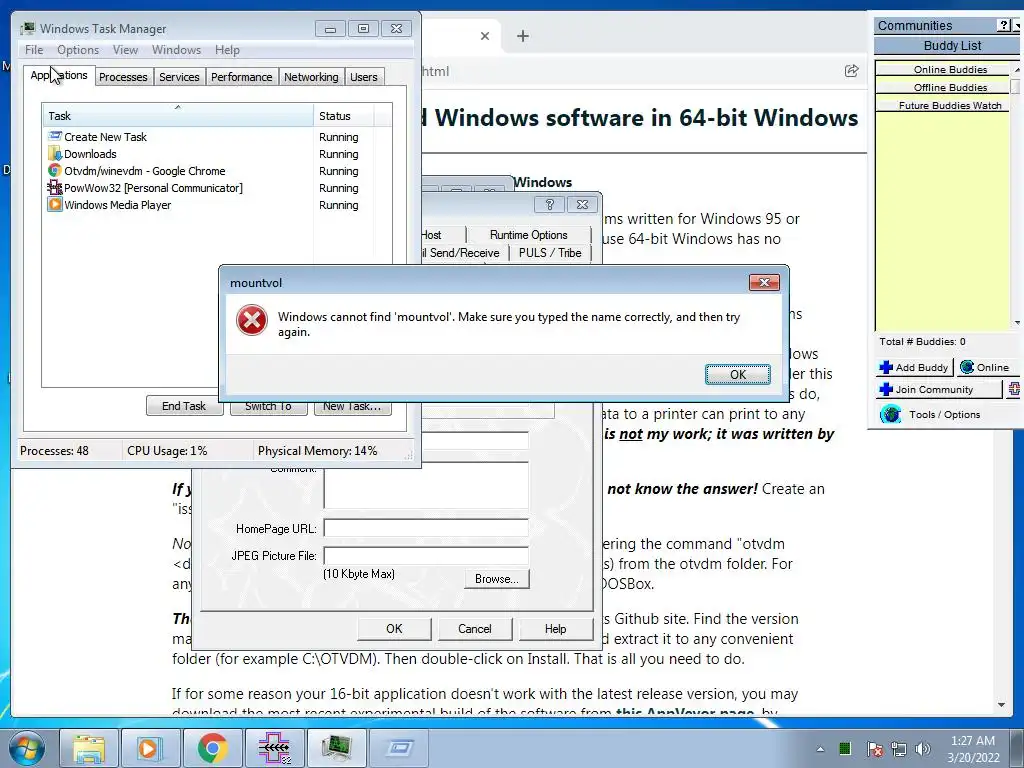
Task: Switch to the Networking tab
Action: coord(311,77)
